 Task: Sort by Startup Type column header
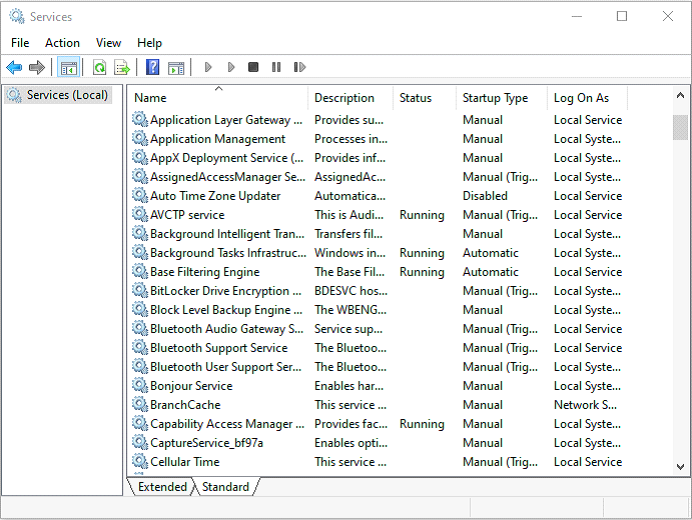pos(495,98)
